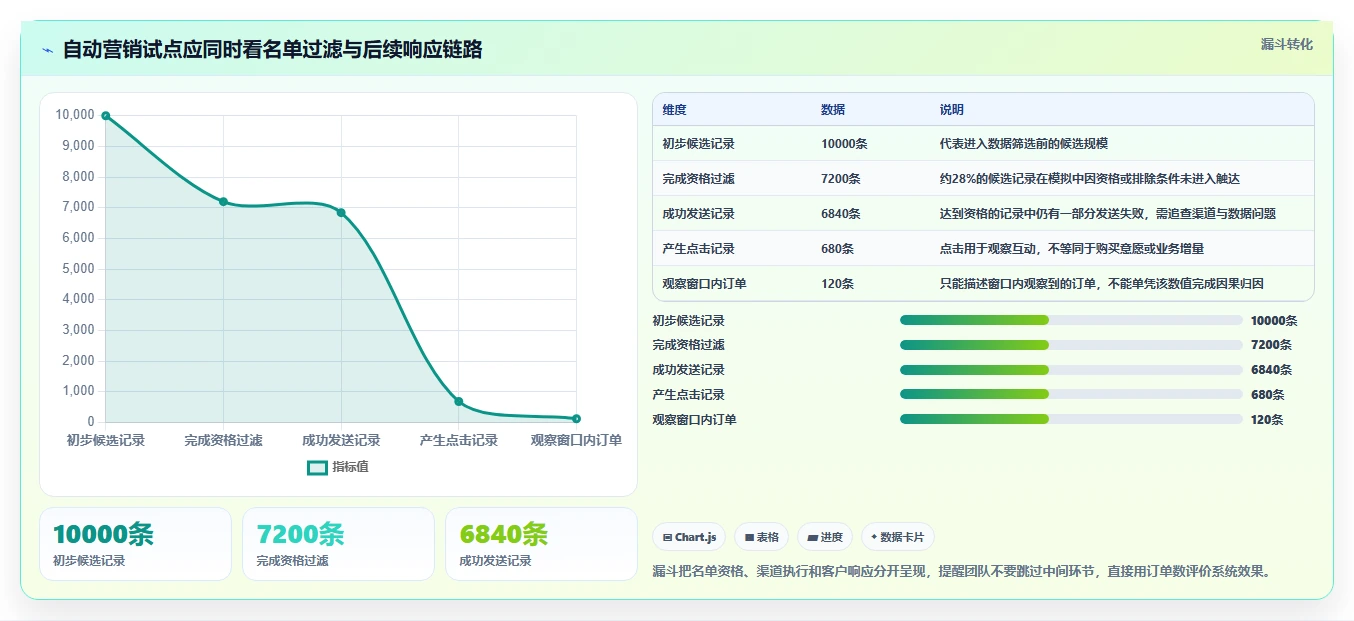1354x621 pixels.
Task: Click the chart data point for 观察窗口内订单
Action: point(577,418)
